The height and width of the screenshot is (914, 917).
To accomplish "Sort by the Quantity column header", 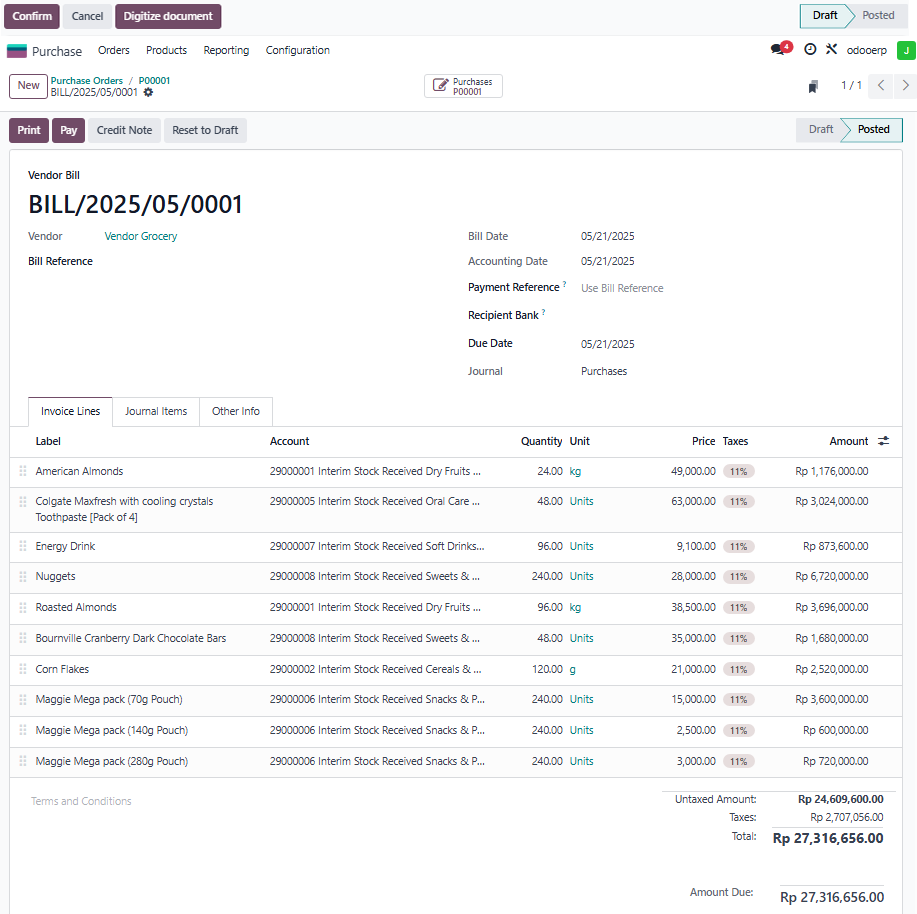I will click(542, 442).
